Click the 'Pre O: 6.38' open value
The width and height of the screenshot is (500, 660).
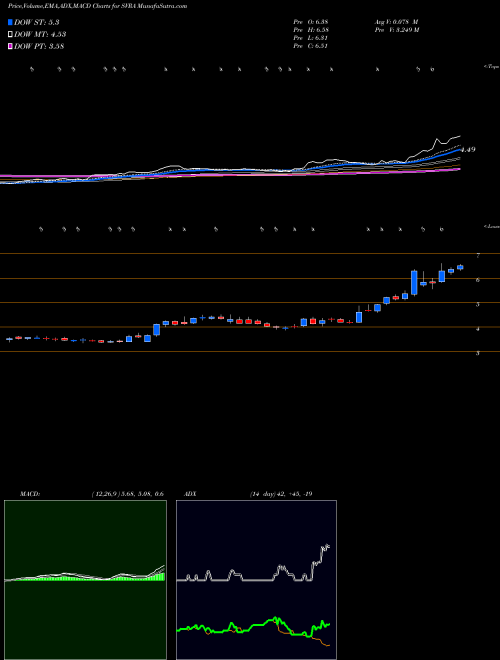311,22
